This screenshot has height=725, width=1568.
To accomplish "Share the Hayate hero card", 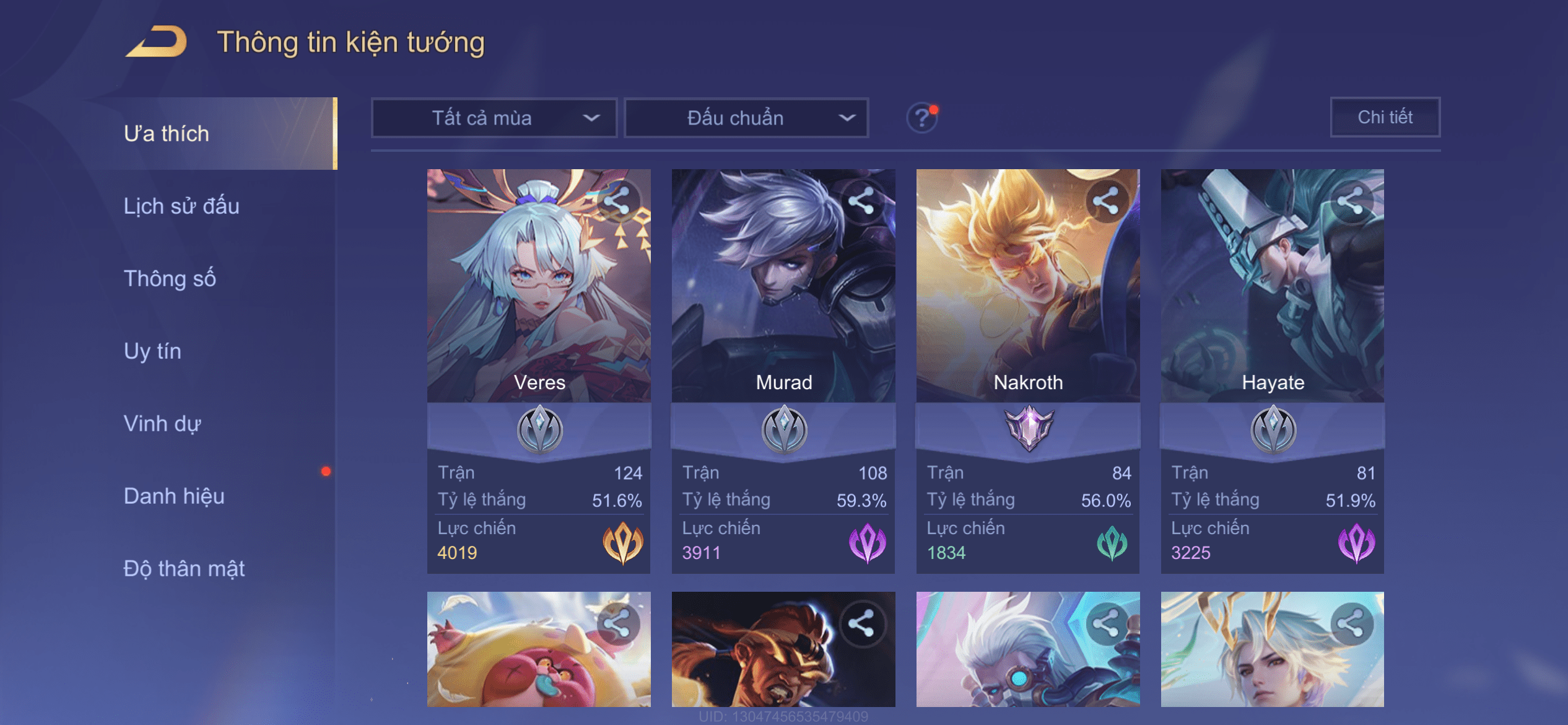I will 1351,201.
